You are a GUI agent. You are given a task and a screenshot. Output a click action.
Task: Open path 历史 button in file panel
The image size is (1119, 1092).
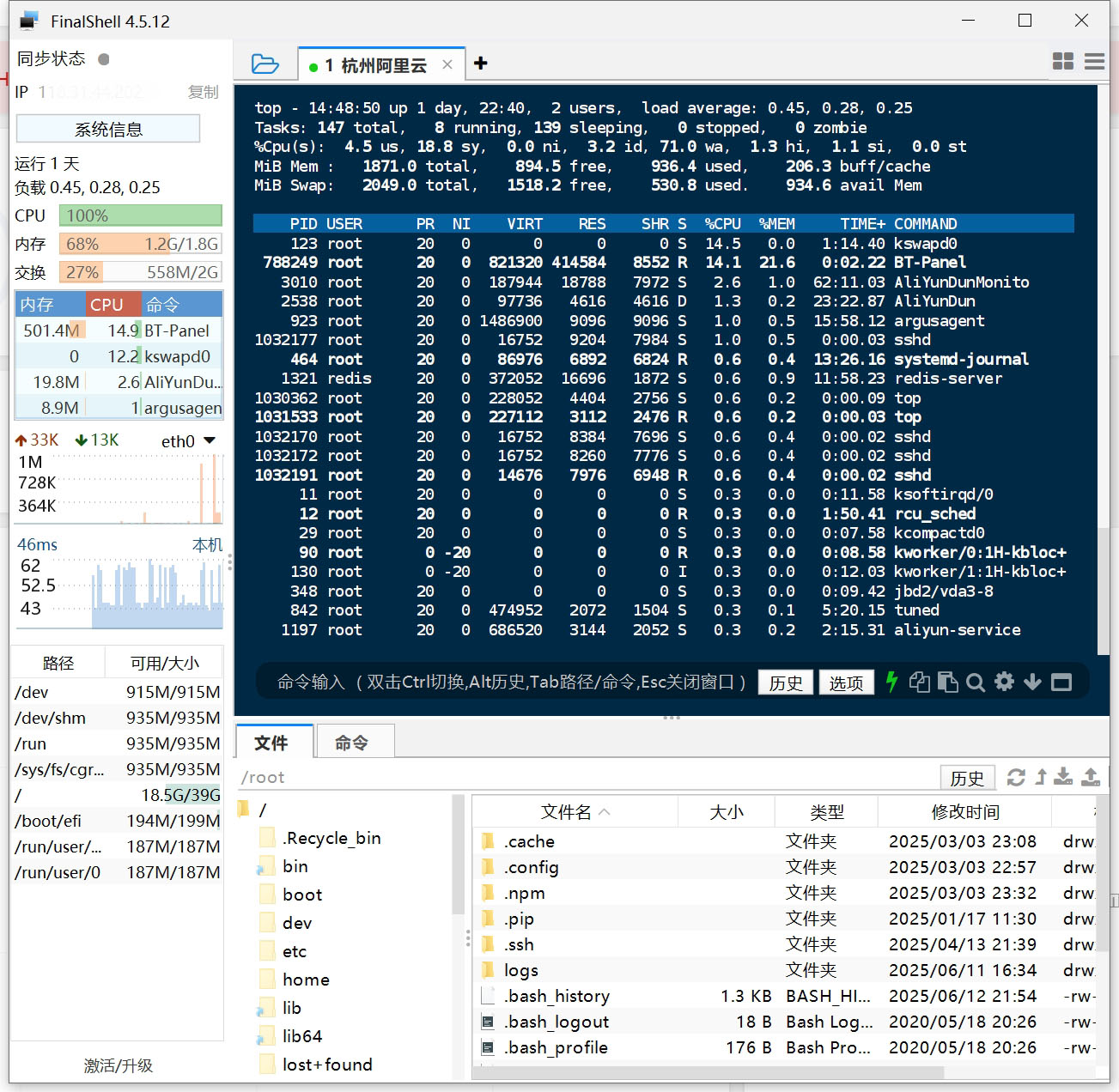pos(968,778)
